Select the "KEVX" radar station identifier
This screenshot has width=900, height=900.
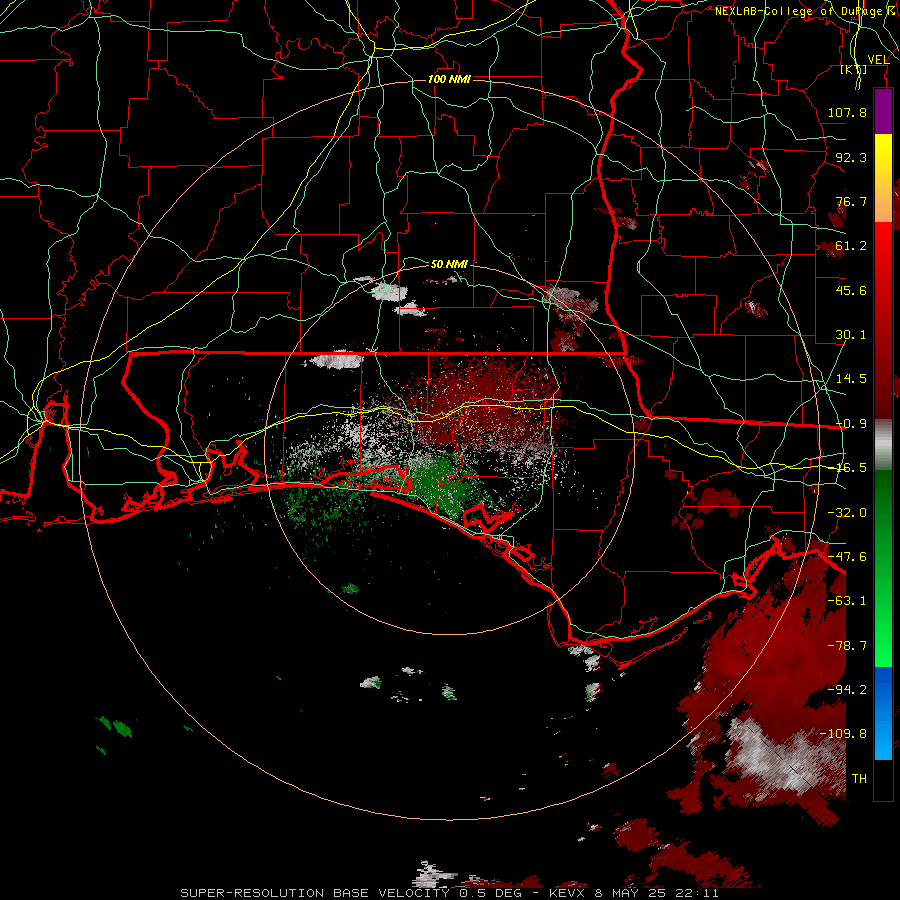click(x=567, y=893)
